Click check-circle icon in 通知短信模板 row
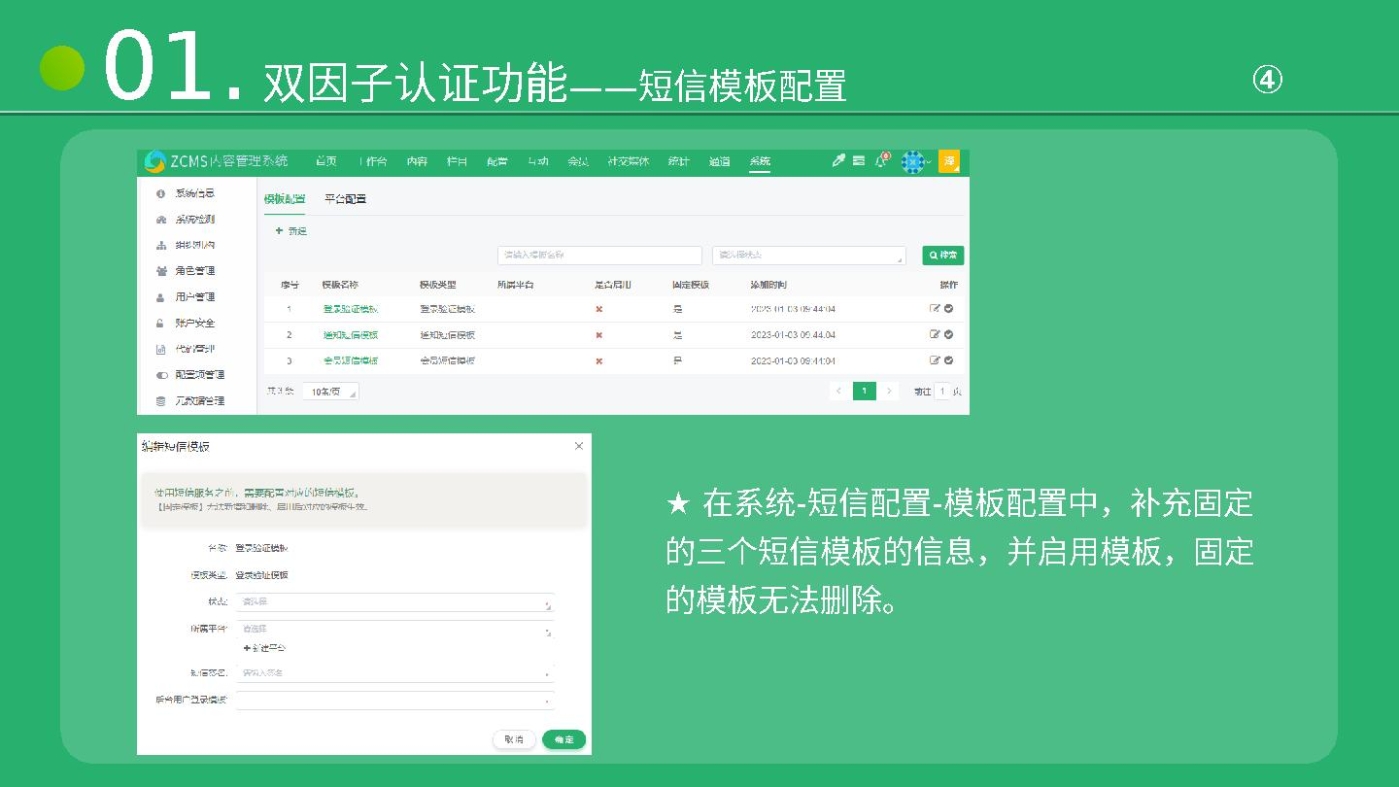1399x787 pixels. (x=949, y=334)
